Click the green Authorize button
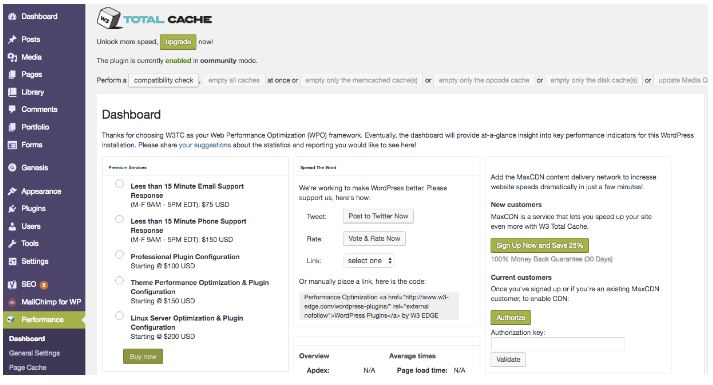 coord(511,318)
